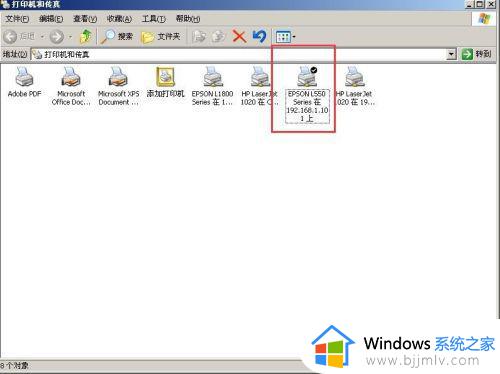Screen dimensions: 500x374
Task: Expand the address bar dropdown arrow
Action: pyautogui.click(x=451, y=54)
